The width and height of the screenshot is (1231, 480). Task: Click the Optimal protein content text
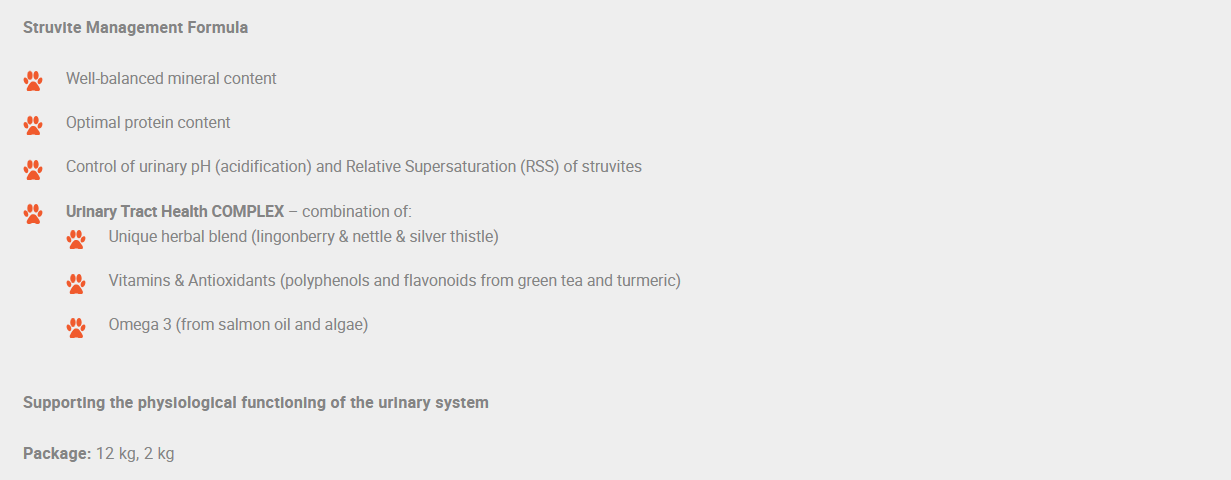[148, 122]
